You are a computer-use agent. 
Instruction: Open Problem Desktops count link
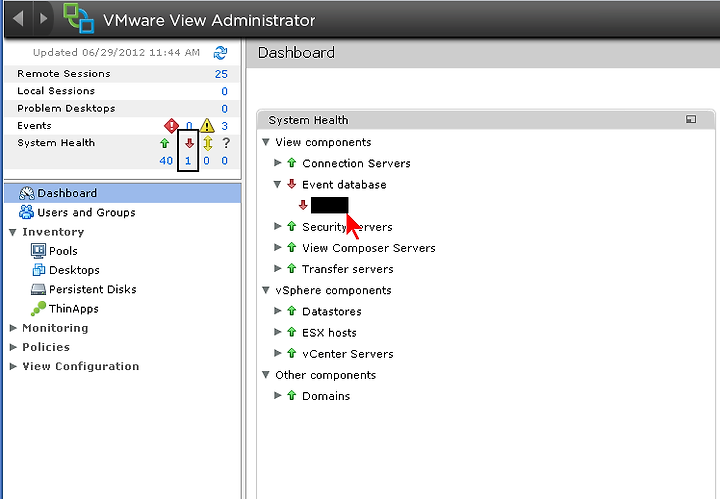pos(224,109)
